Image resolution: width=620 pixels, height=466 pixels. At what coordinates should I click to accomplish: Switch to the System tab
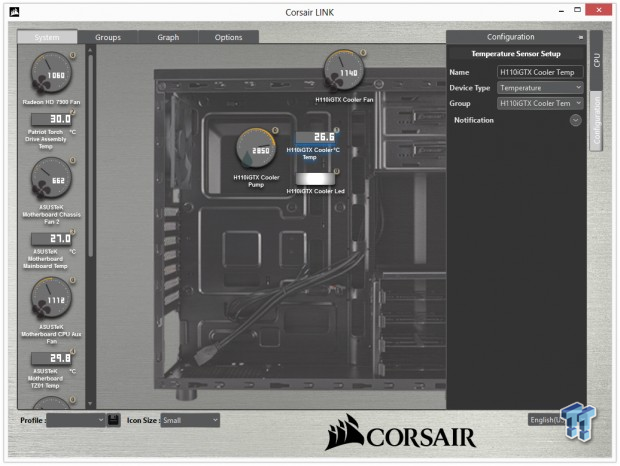[x=47, y=37]
